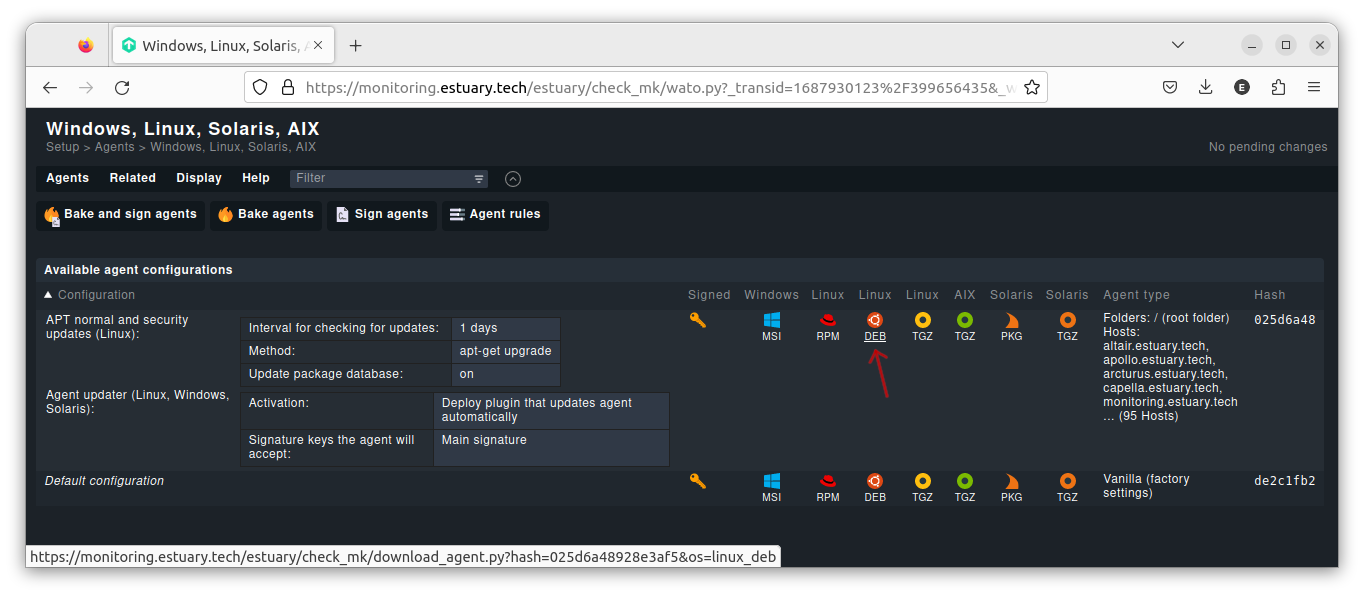Download the Windows MSI agent package
Image resolution: width=1364 pixels, height=596 pixels.
771,322
